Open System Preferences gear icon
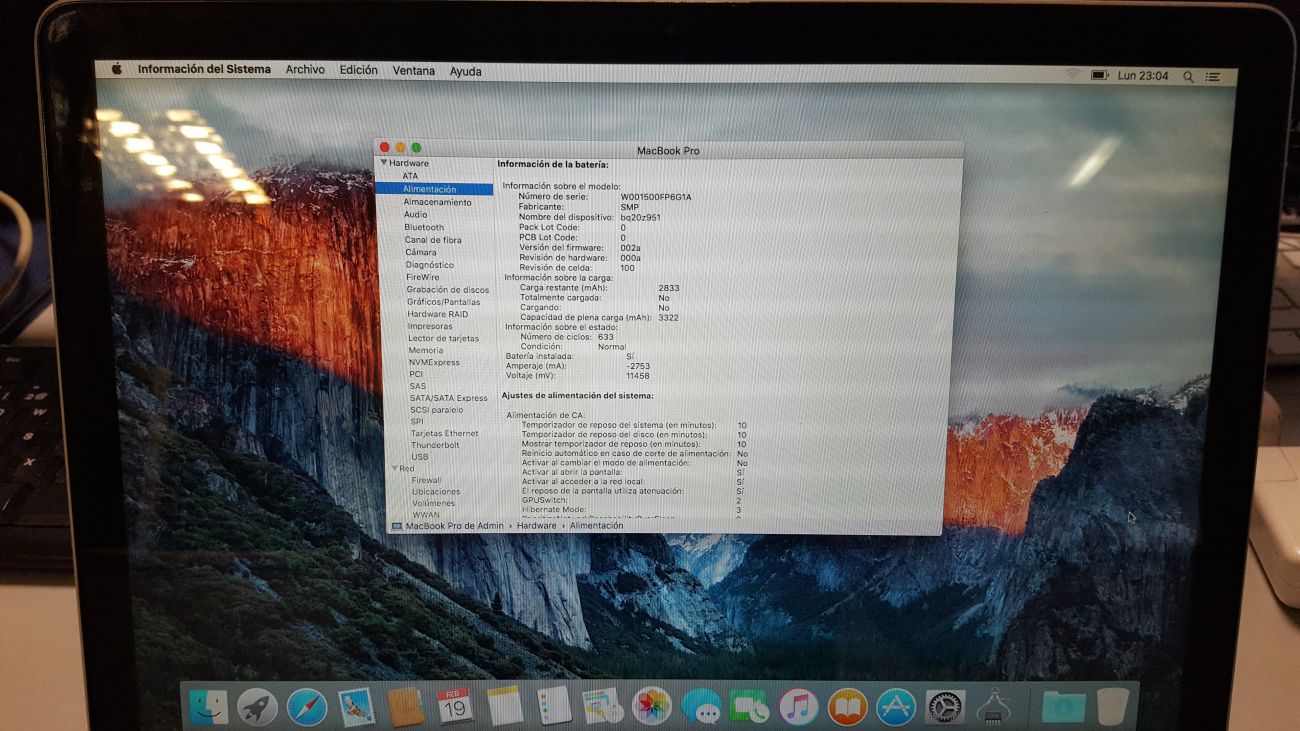 (945, 708)
